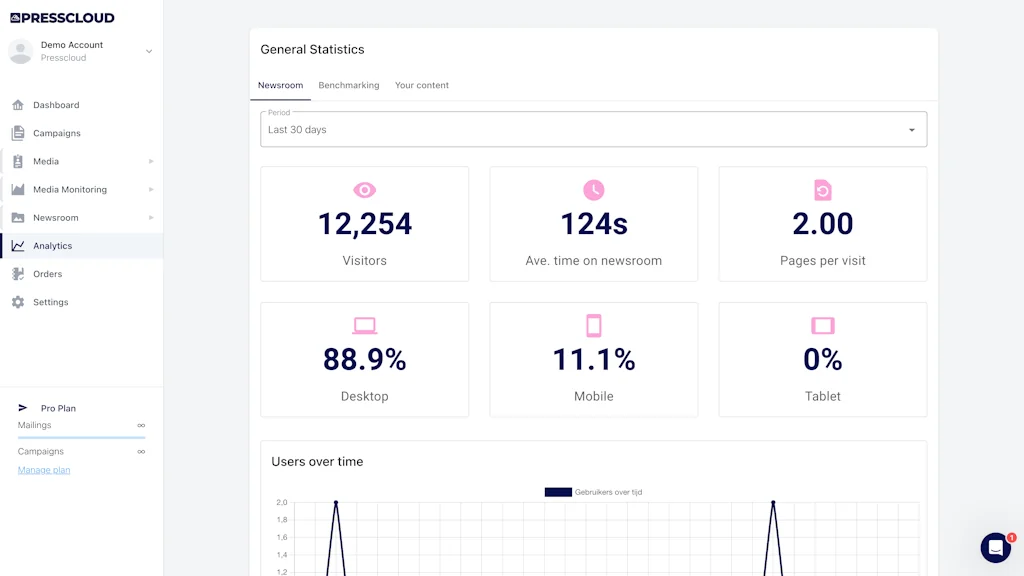Open the Period dropdown
Screen dimensions: 1024x576
(x=593, y=128)
